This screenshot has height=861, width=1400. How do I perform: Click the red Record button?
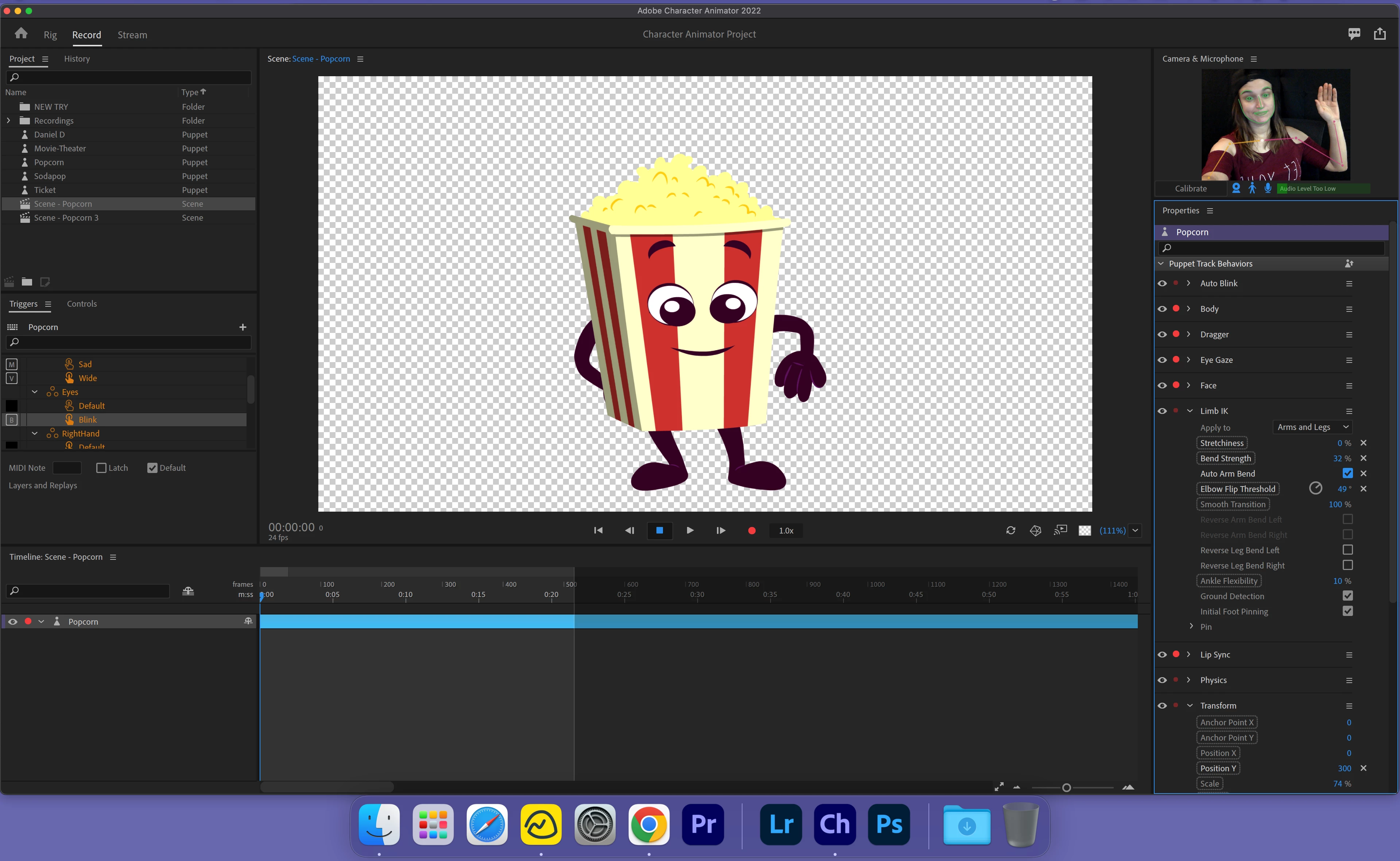click(752, 530)
